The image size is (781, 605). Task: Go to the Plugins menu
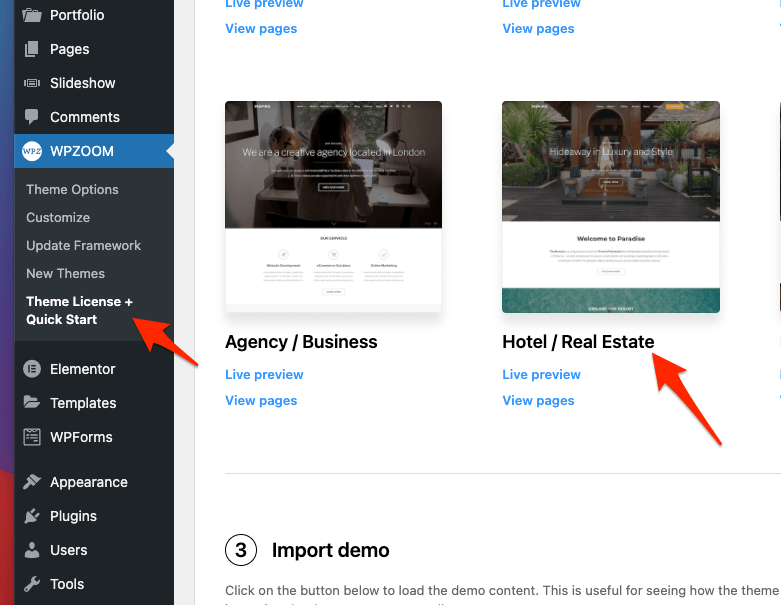pos(94,516)
